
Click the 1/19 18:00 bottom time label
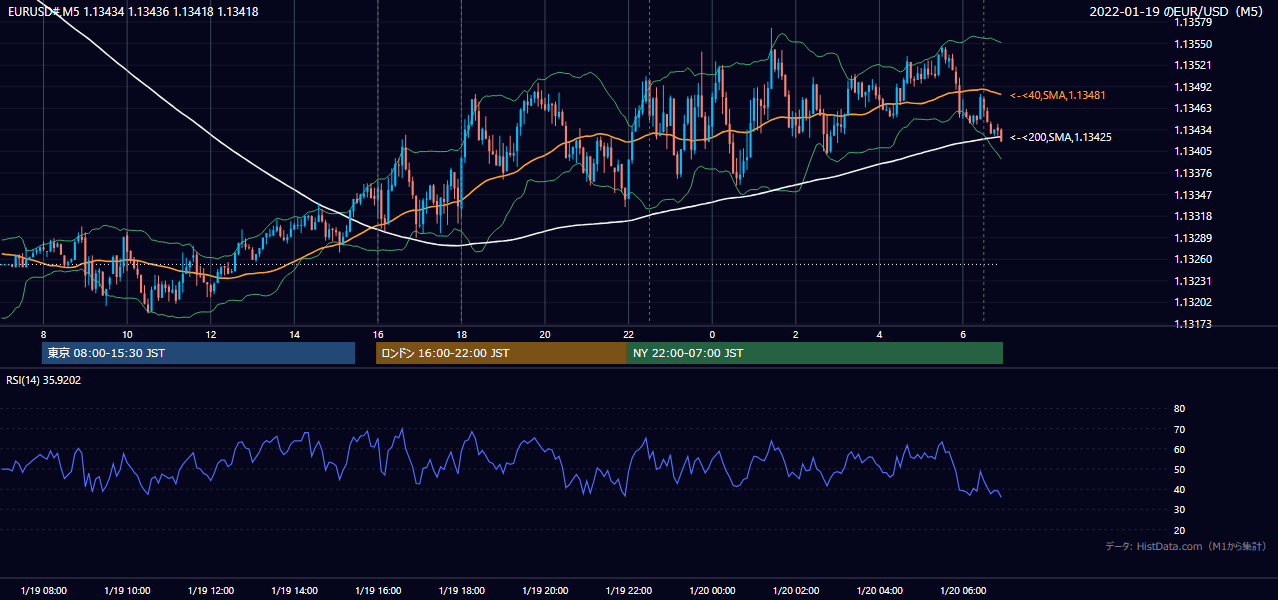tap(461, 591)
